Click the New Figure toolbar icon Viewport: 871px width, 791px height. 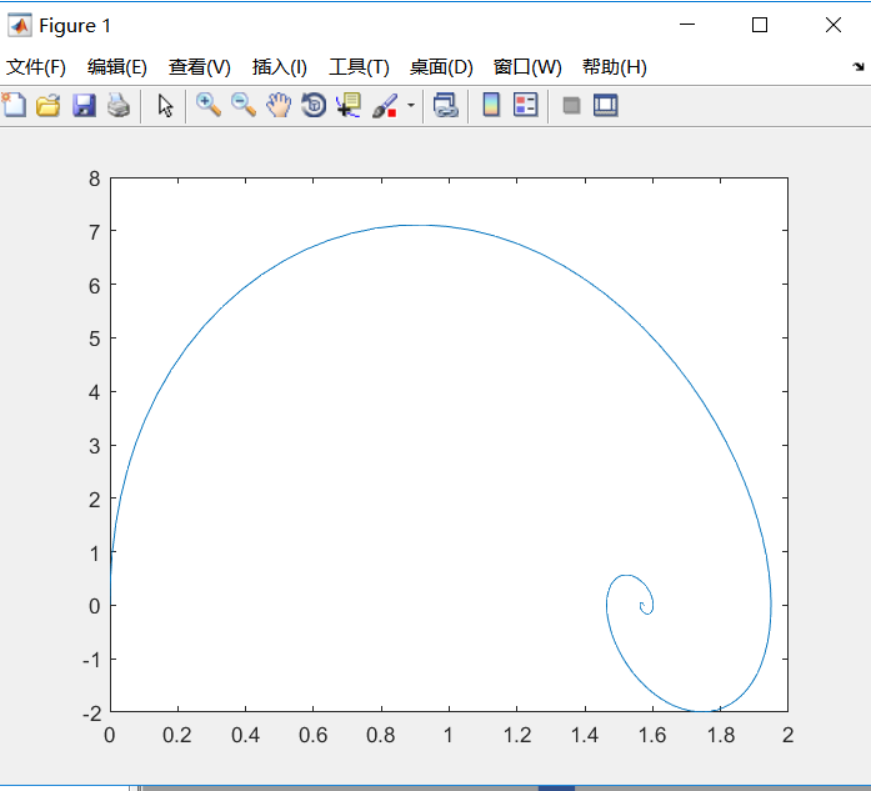[14, 105]
